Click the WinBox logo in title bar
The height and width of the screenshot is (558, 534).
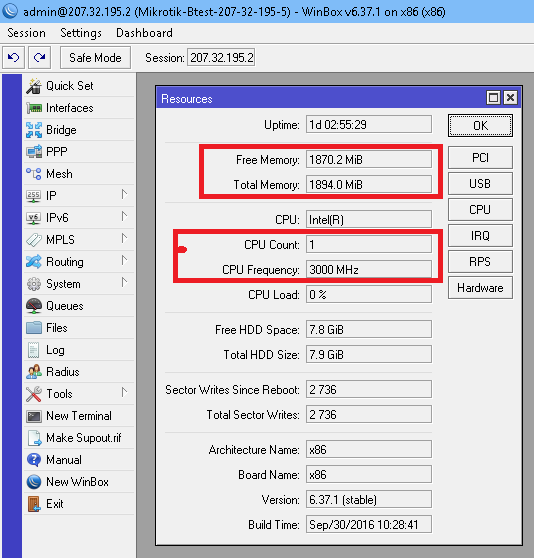click(10, 11)
